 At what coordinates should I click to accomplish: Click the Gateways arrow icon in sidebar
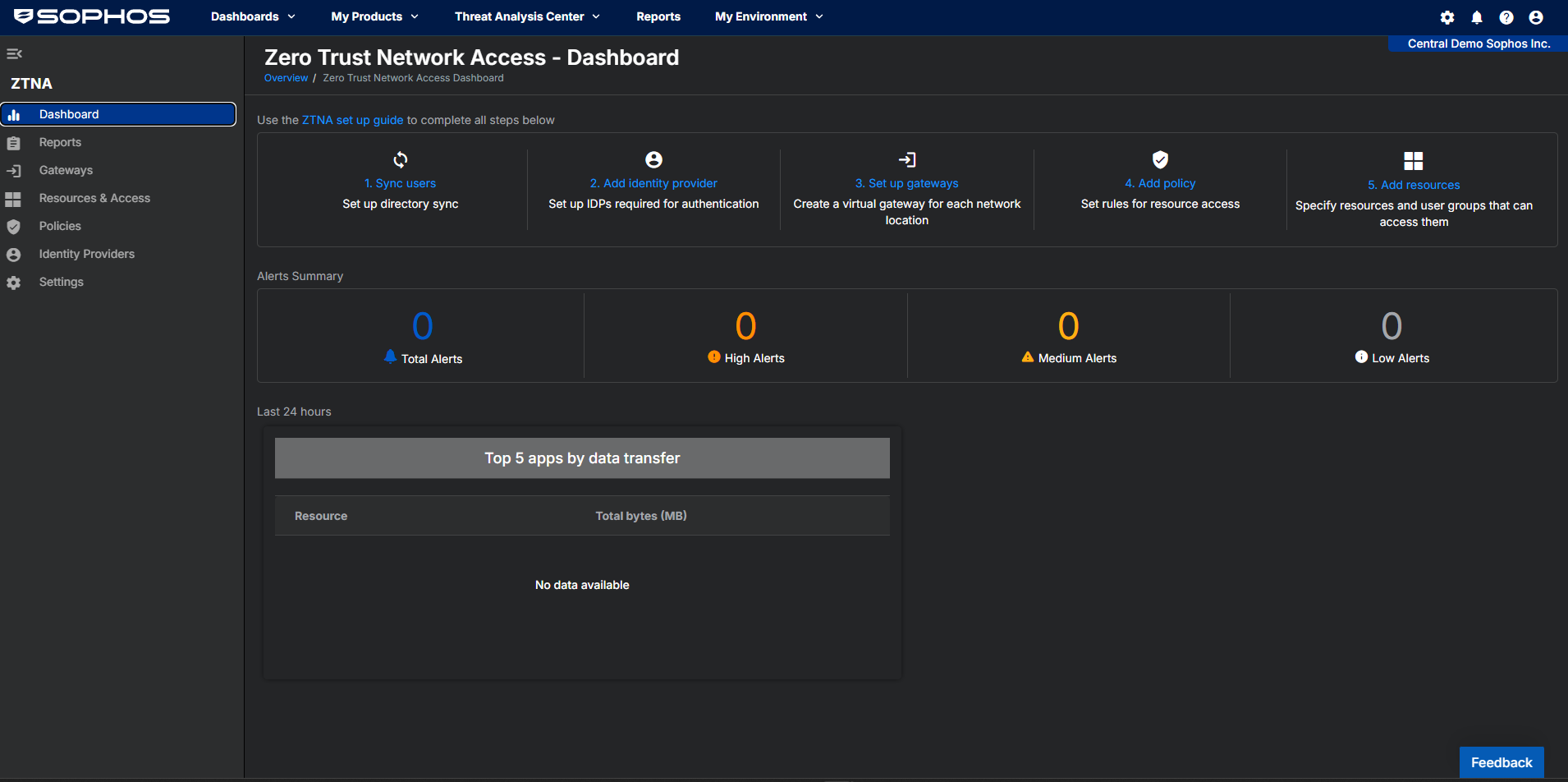[x=14, y=171]
